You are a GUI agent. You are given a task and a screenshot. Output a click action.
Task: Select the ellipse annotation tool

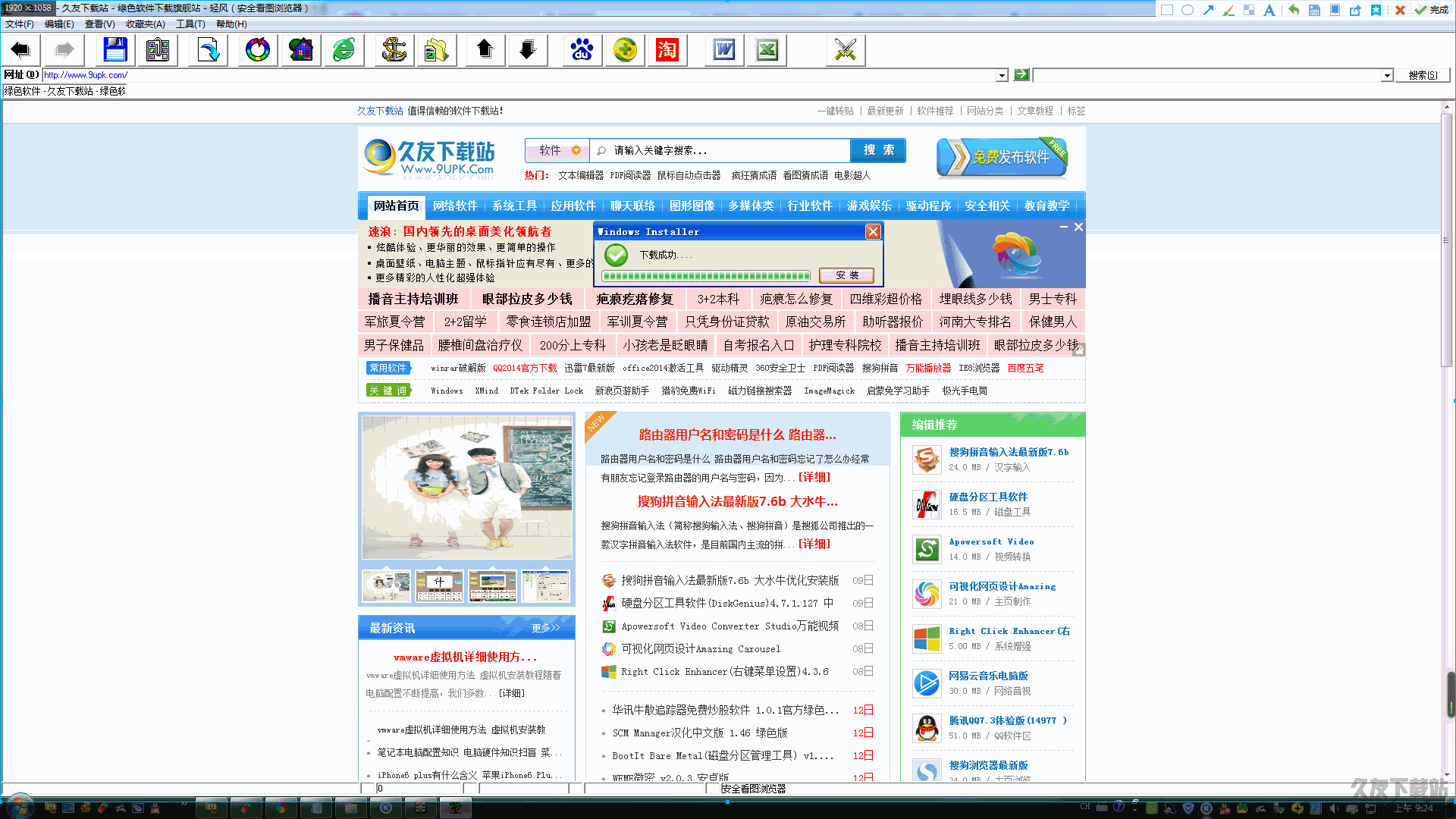pos(1188,9)
